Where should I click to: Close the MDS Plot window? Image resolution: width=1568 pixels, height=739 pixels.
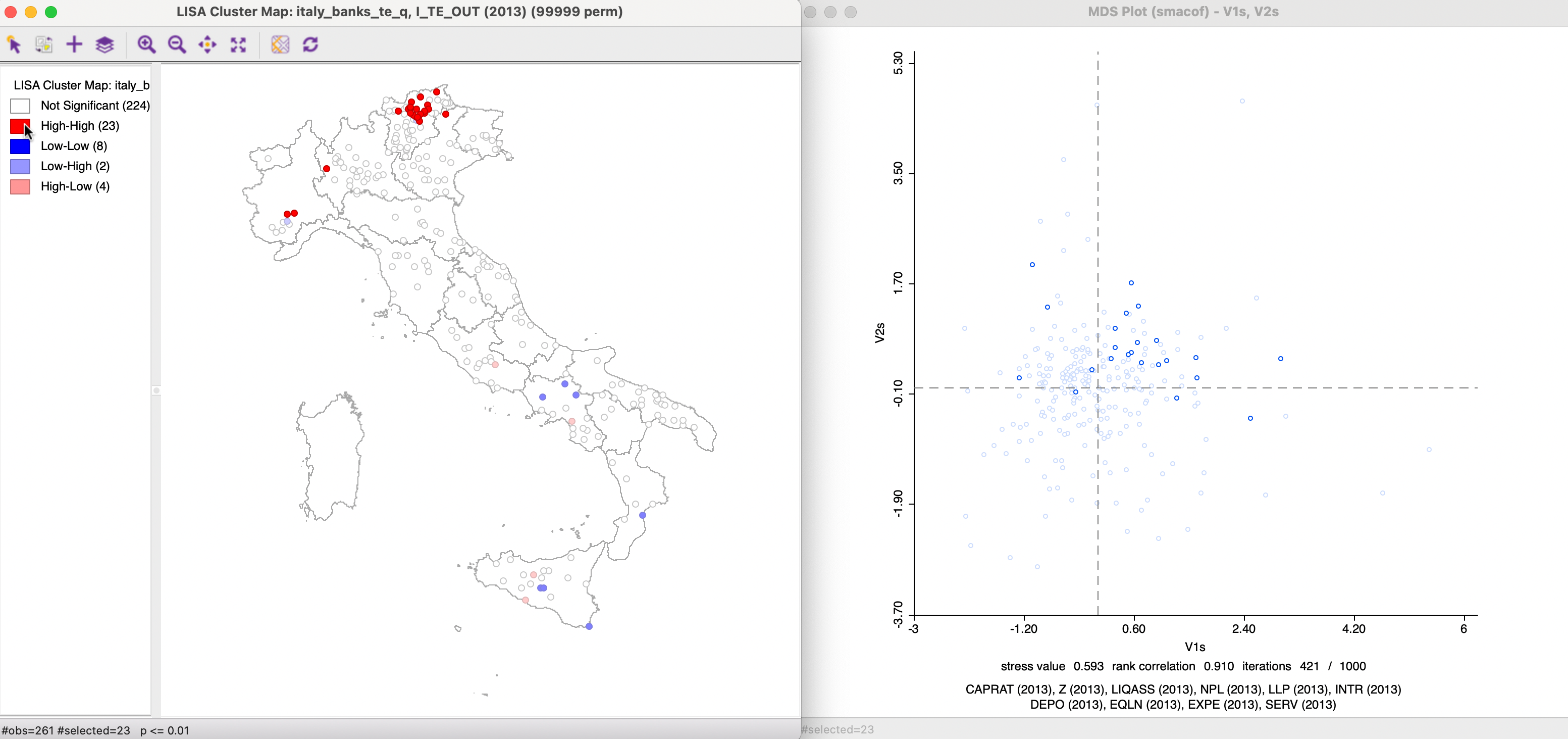(810, 12)
